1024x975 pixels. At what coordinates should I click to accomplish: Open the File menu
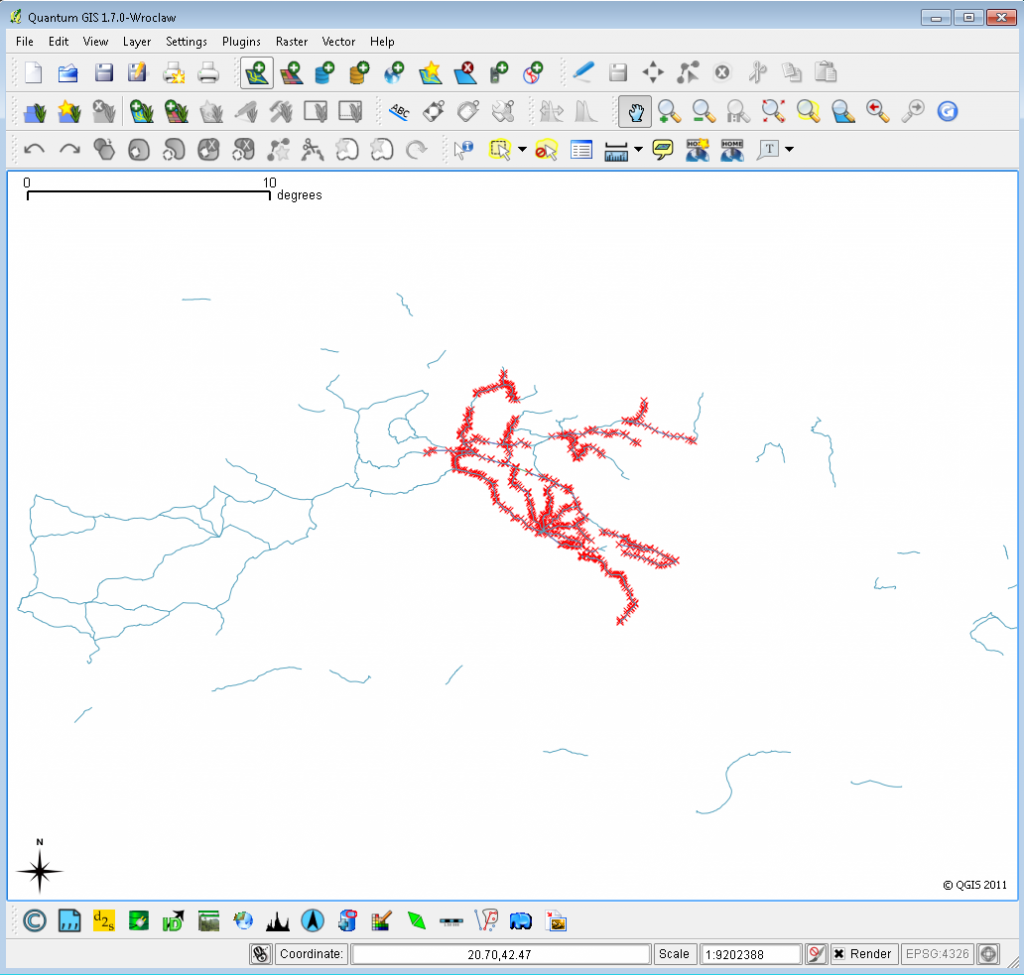(x=24, y=42)
